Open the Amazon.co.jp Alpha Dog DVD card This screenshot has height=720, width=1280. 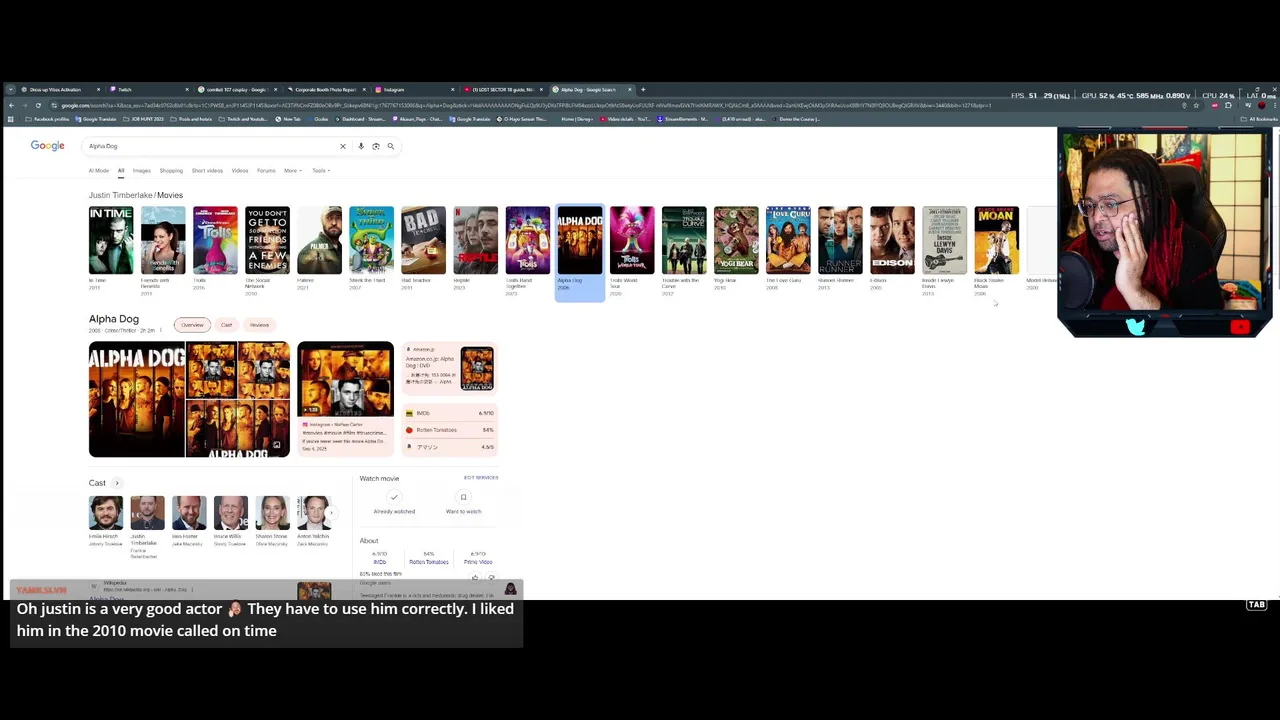coord(450,370)
